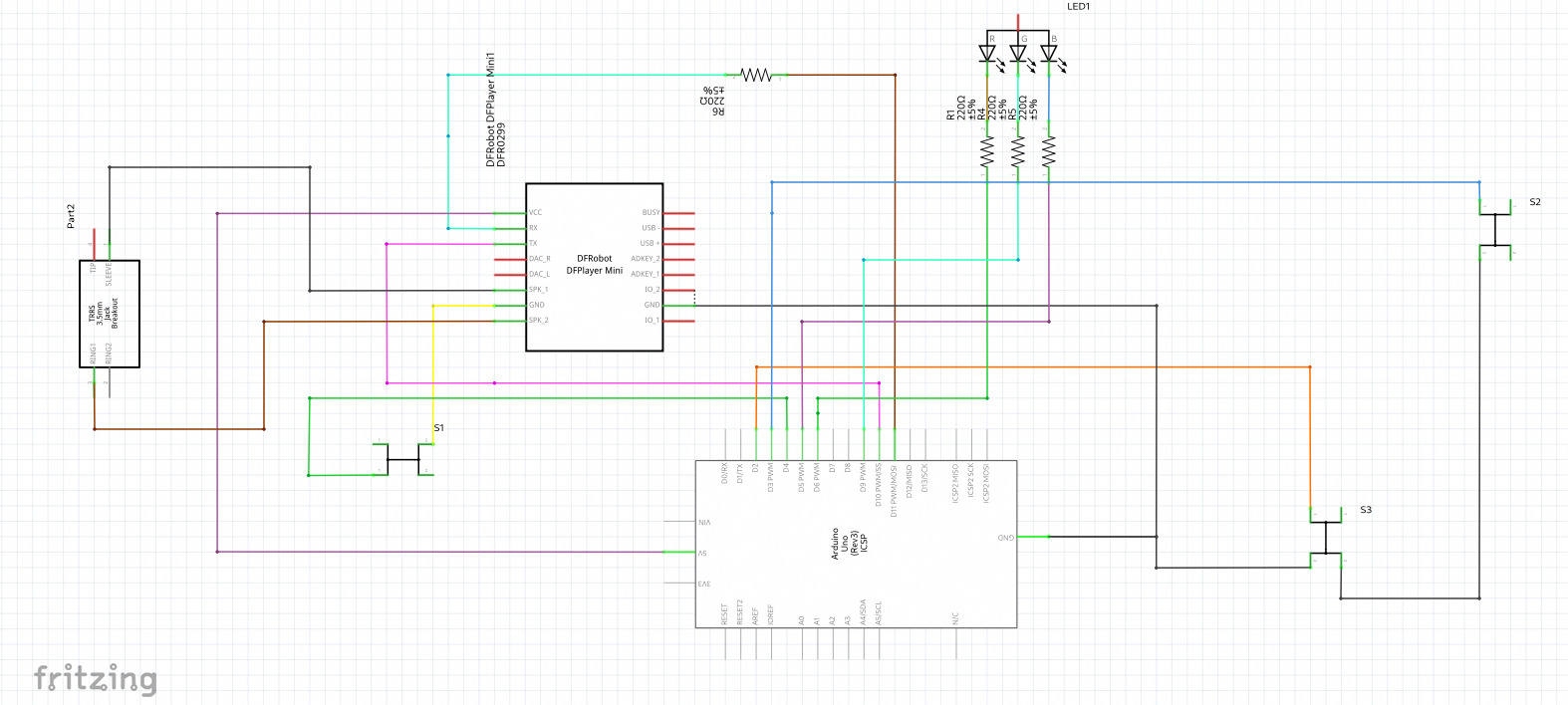Click the RX pin on the DFPlayer

click(533, 228)
